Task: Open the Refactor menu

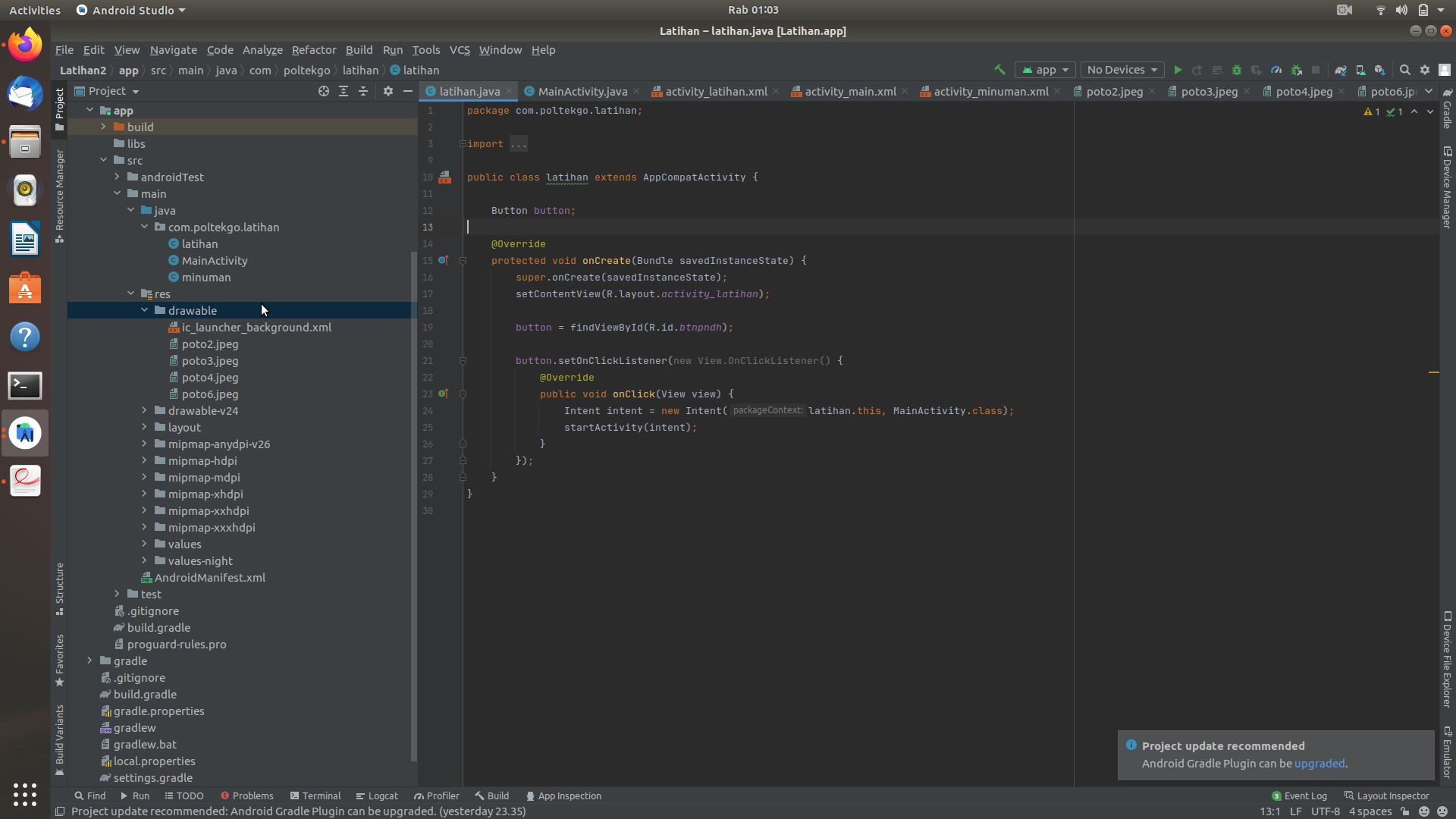Action: click(313, 50)
